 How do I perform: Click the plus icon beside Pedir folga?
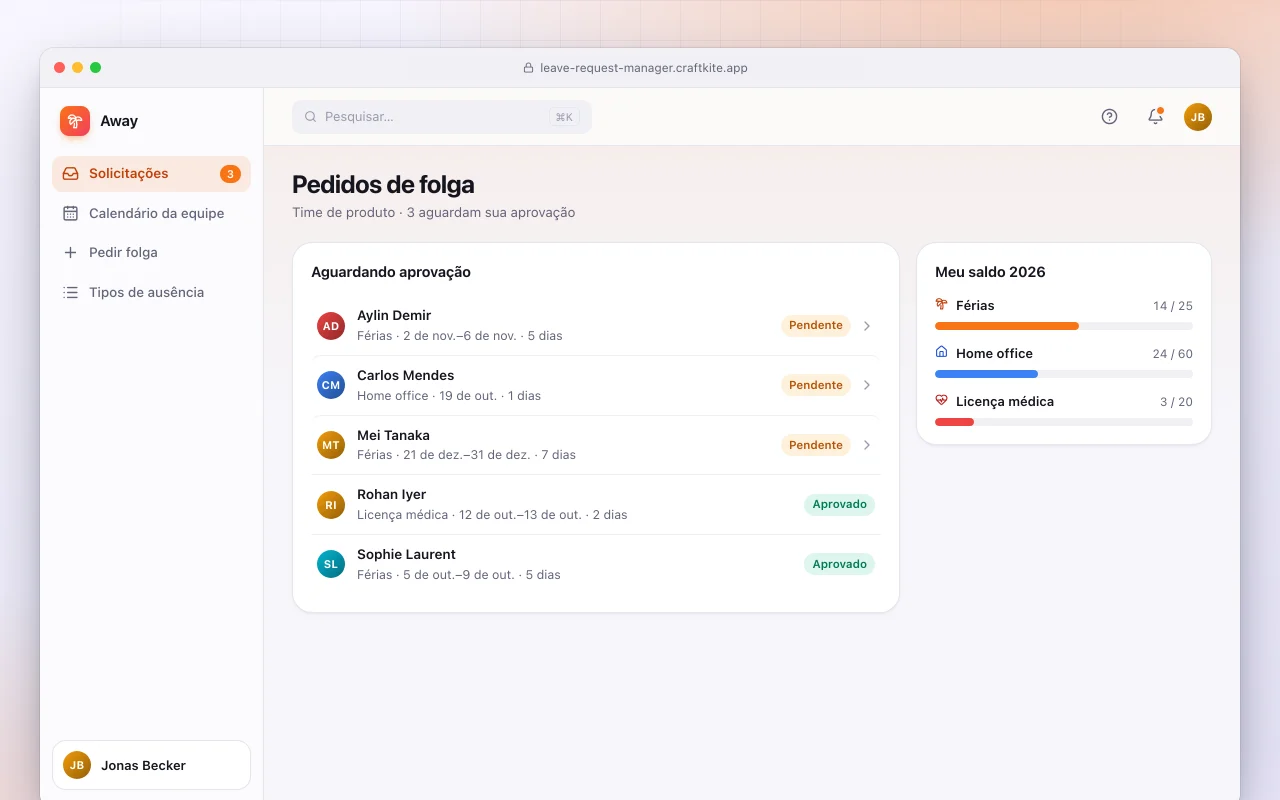[x=70, y=253]
